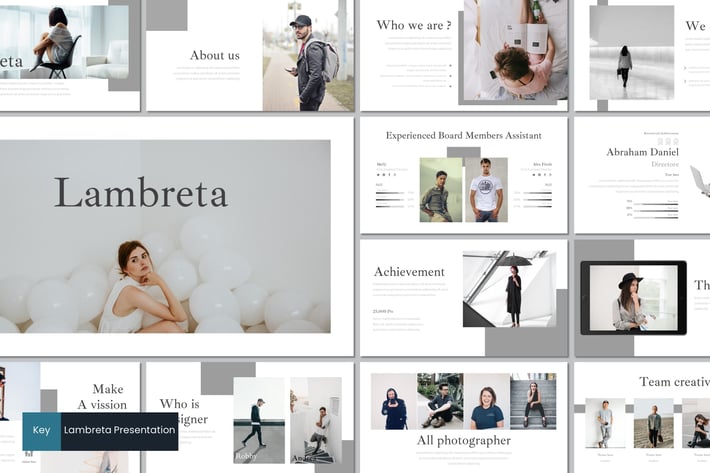The image size is (710, 473).
Task: Click the "23,000 Pts" text on Achievement slide
Action: point(383,311)
